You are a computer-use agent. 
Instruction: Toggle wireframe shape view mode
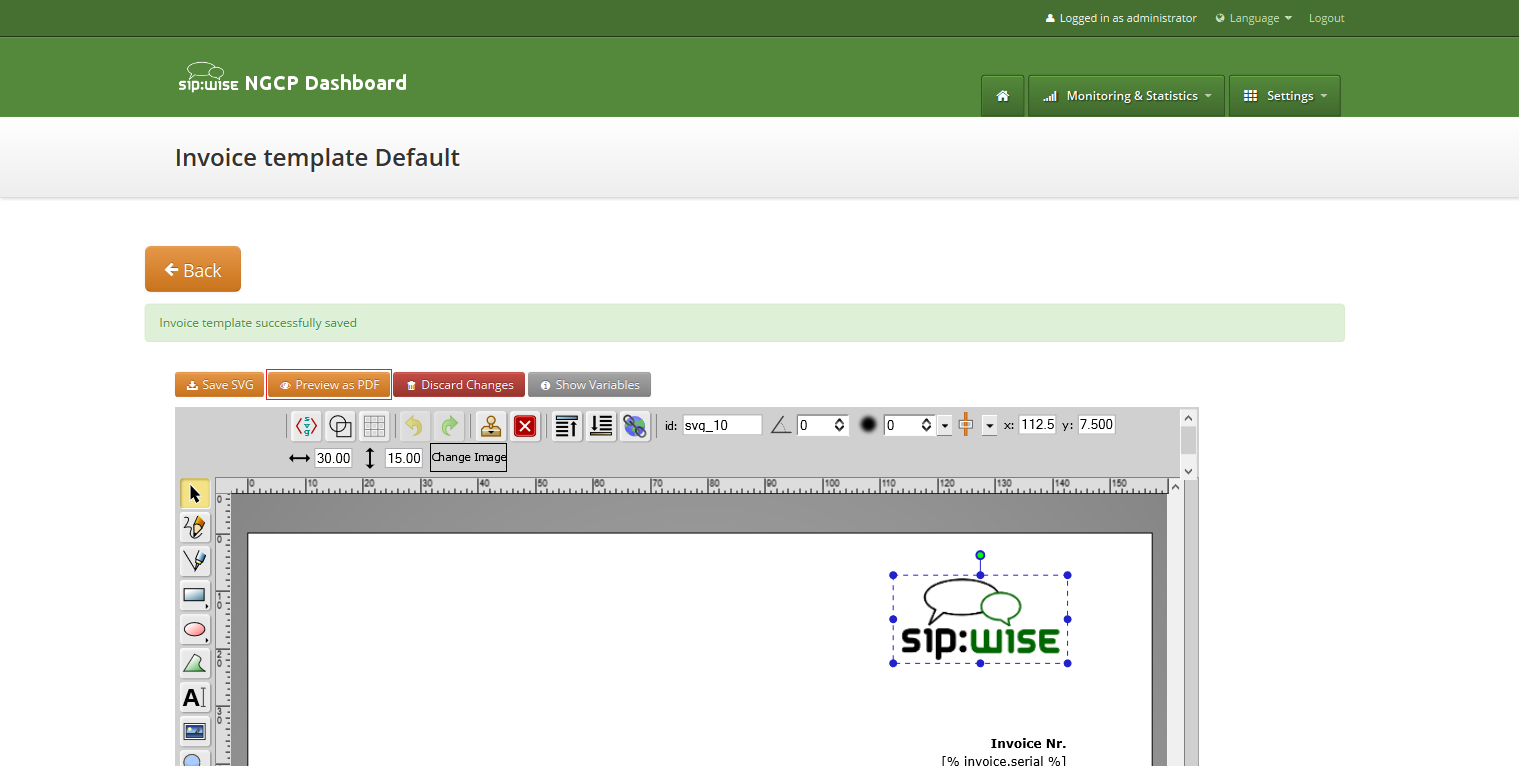point(339,425)
